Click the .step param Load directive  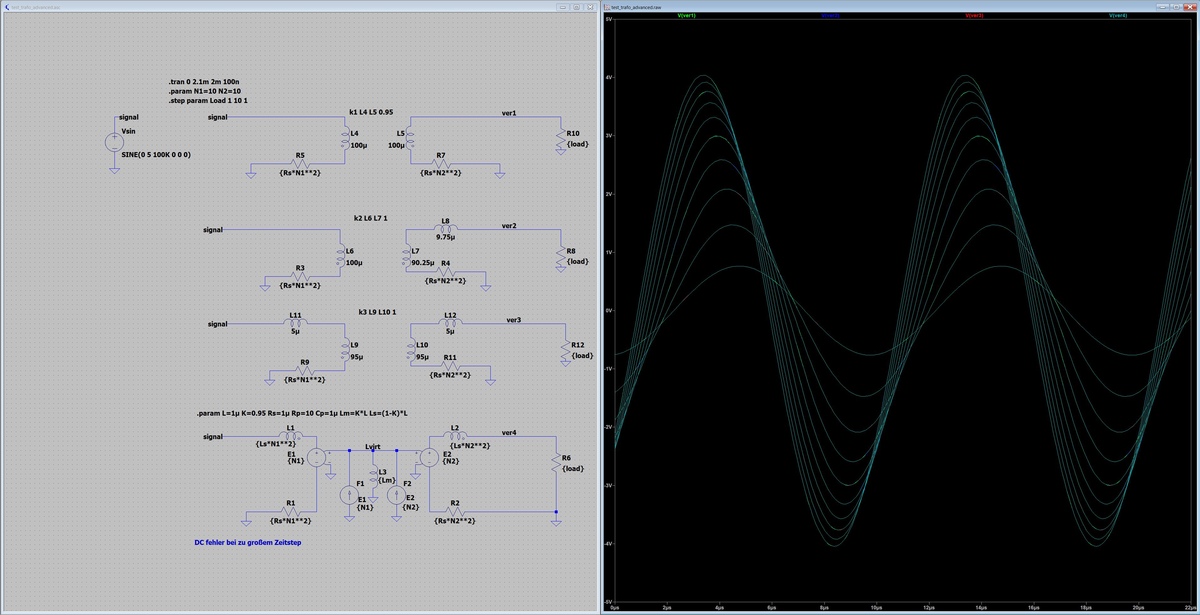[209, 101]
